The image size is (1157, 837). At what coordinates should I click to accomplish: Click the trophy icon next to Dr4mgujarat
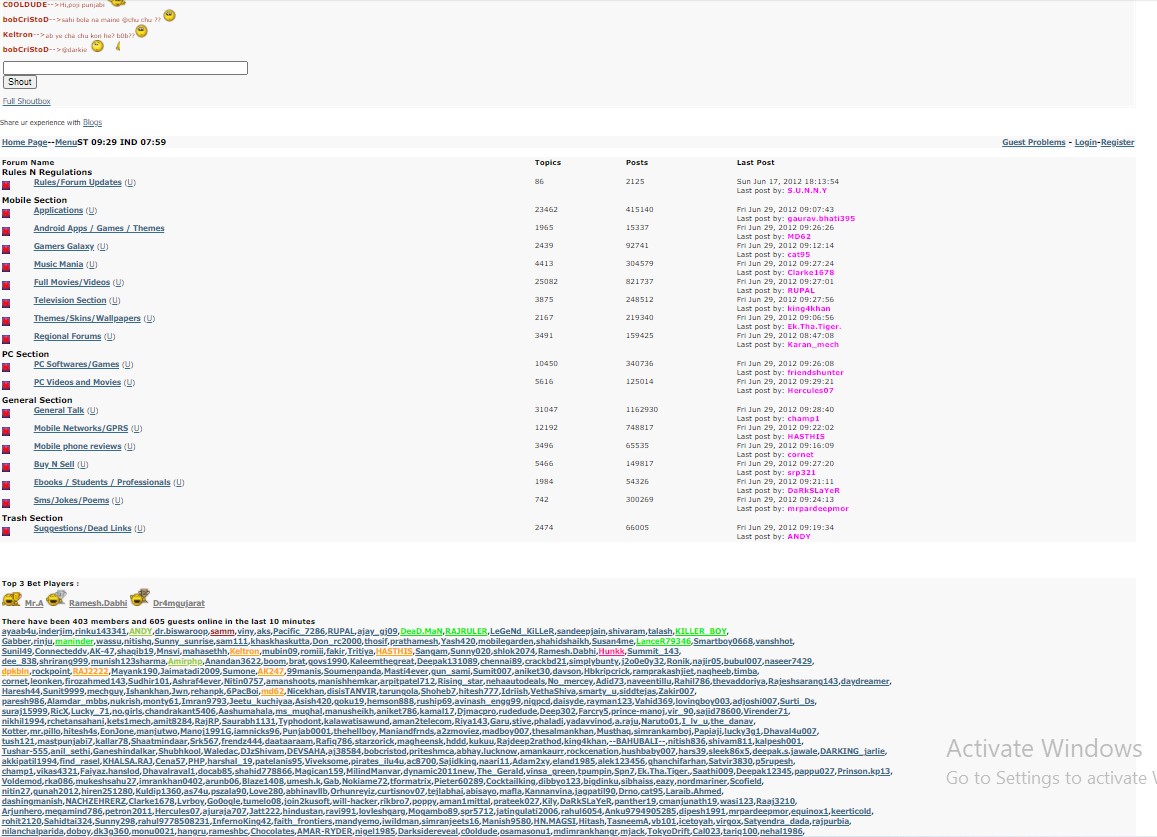tap(140, 597)
